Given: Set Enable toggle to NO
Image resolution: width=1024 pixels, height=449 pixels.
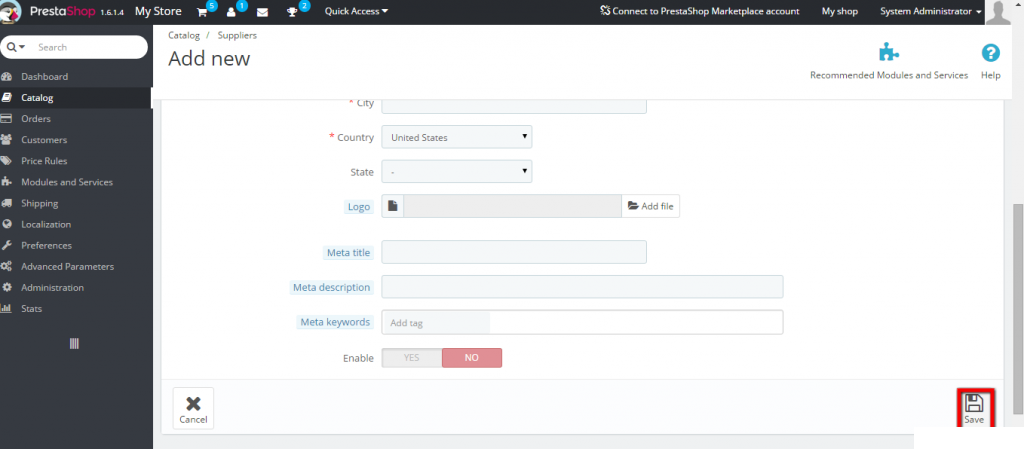Looking at the screenshot, I should tap(472, 358).
